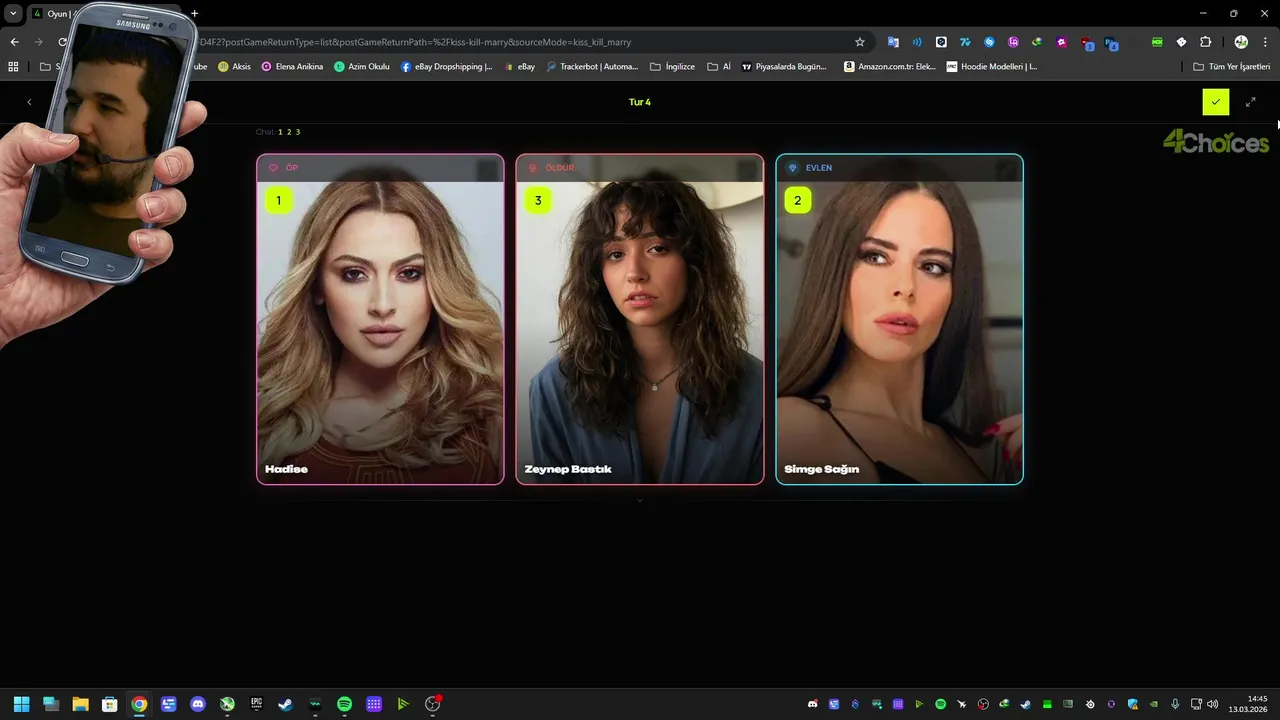Select the Hadise card

click(380, 319)
